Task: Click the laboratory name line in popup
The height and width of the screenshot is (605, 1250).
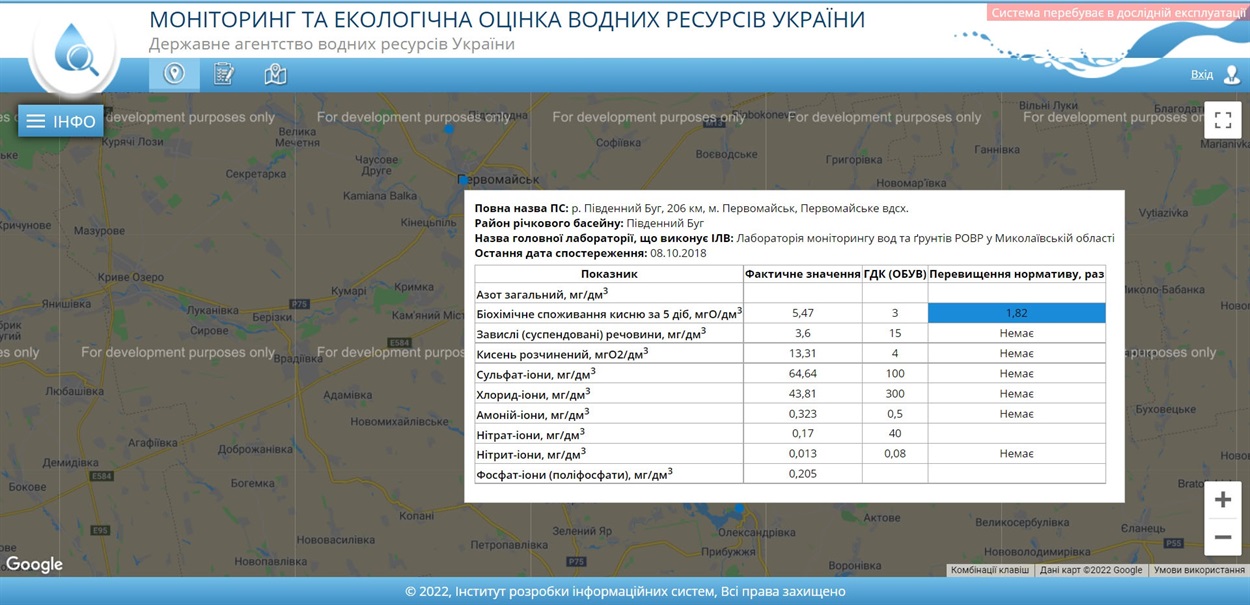Action: point(794,238)
